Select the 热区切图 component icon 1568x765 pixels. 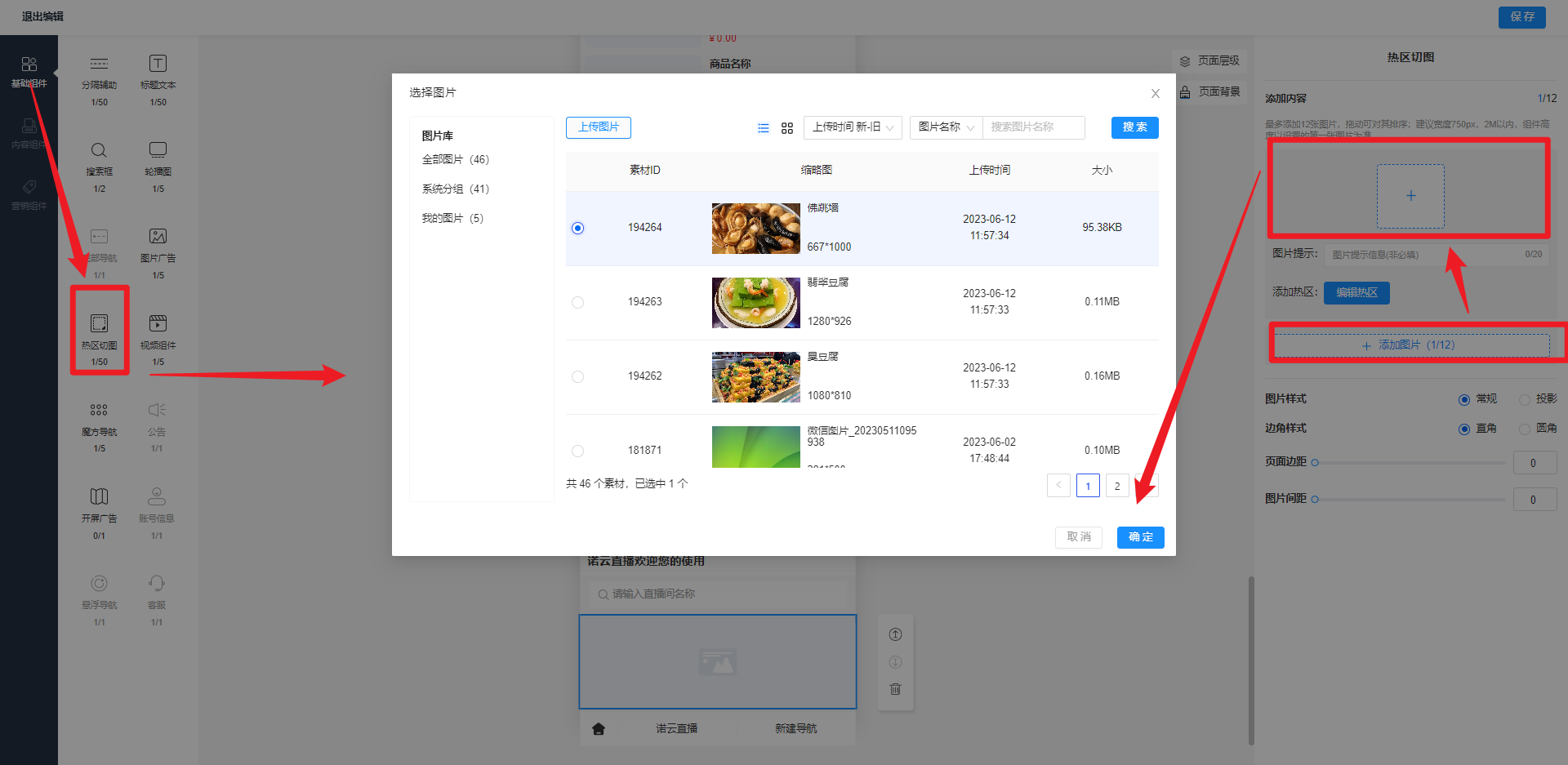[99, 324]
